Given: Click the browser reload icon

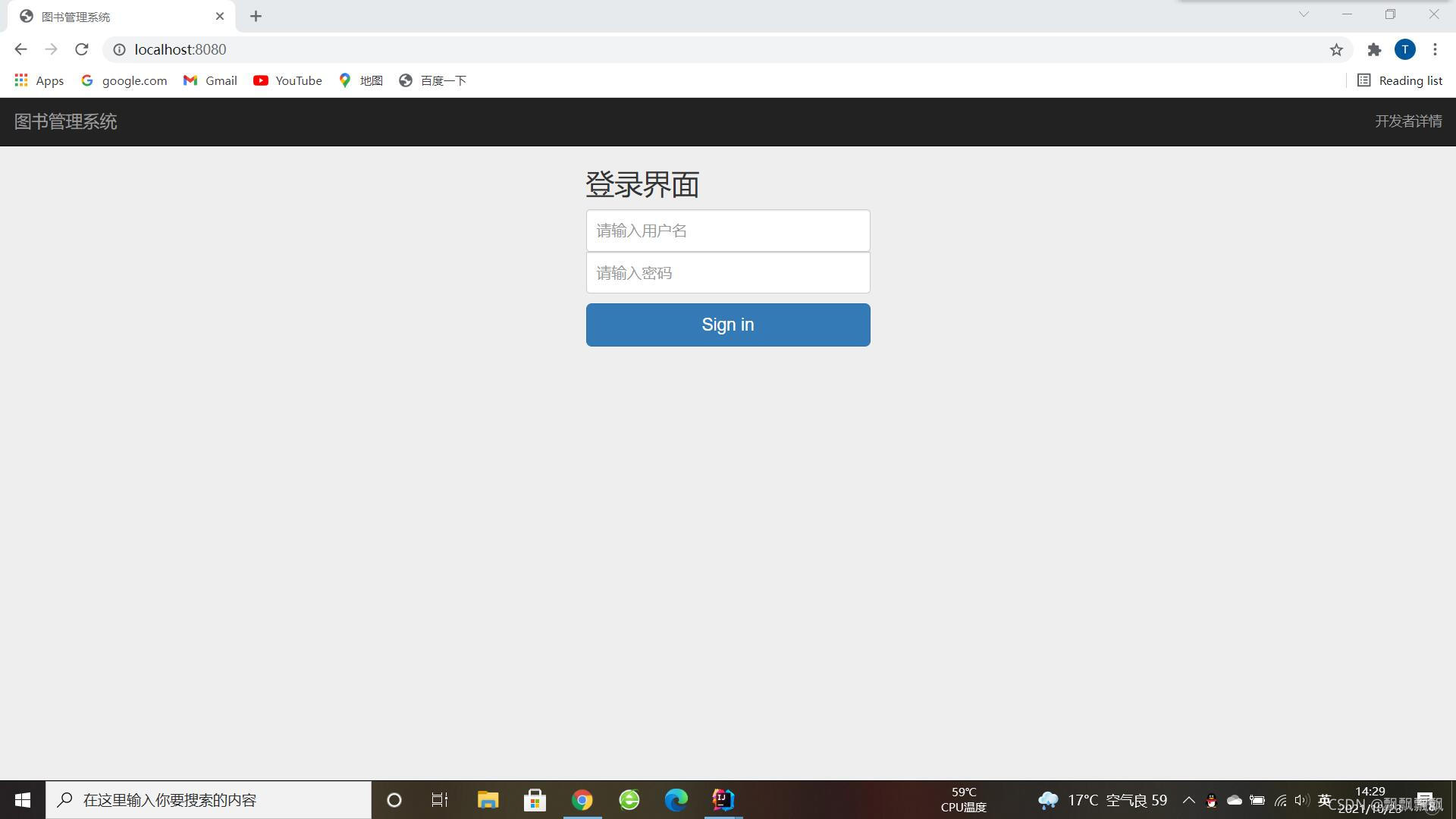Looking at the screenshot, I should point(82,49).
